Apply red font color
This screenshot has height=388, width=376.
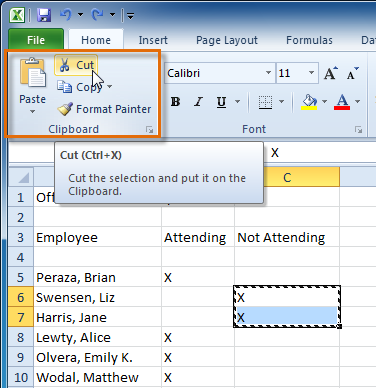342,102
